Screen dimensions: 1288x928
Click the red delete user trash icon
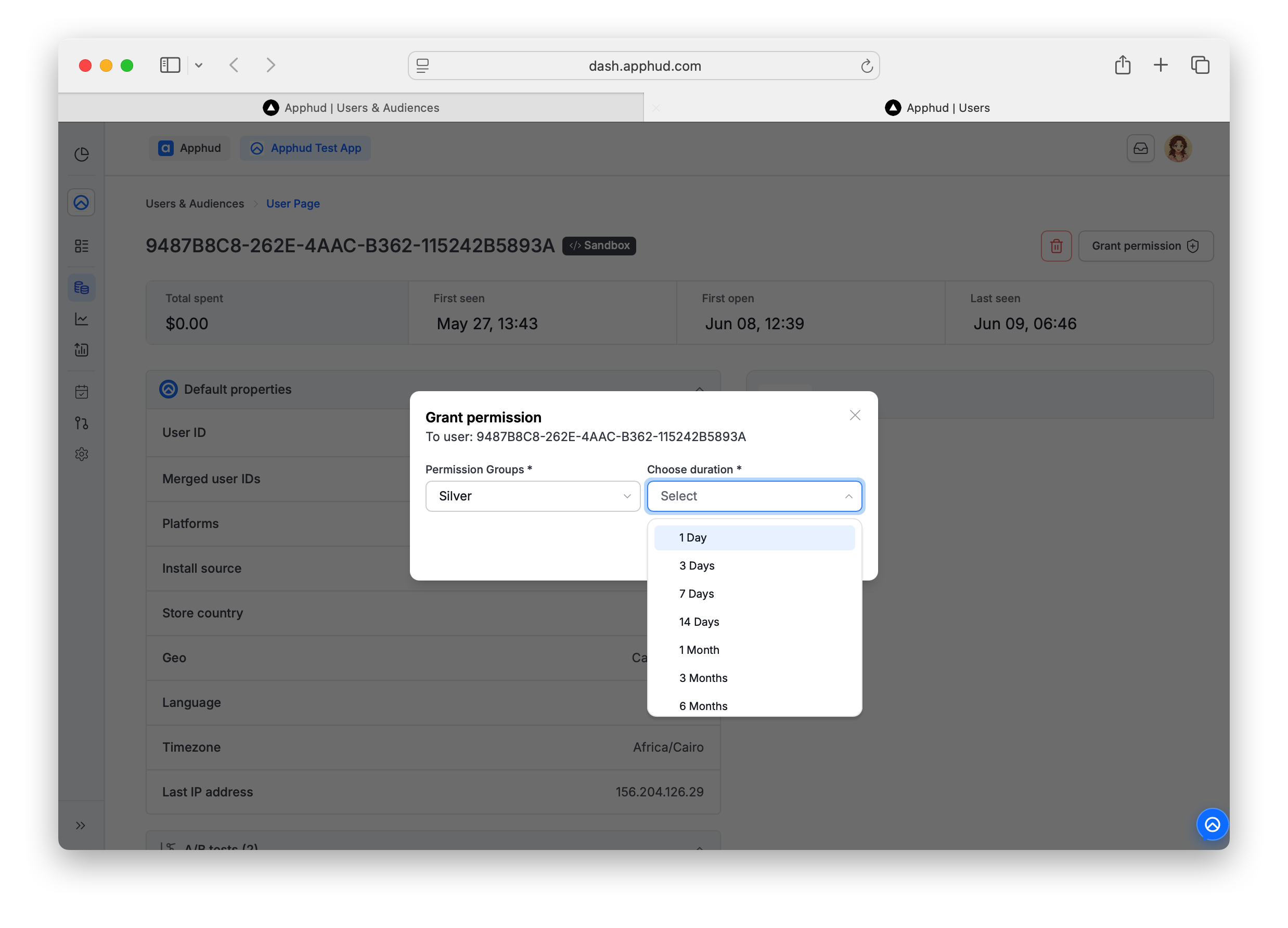tap(1055, 246)
